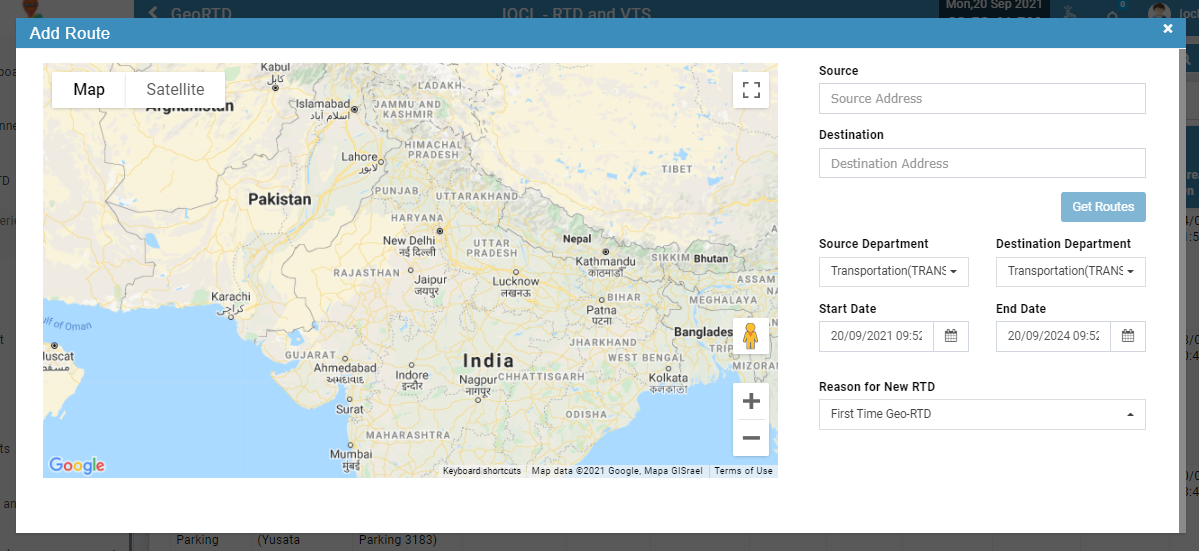Open the End Date calendar picker
This screenshot has width=1199, height=551.
[1128, 336]
